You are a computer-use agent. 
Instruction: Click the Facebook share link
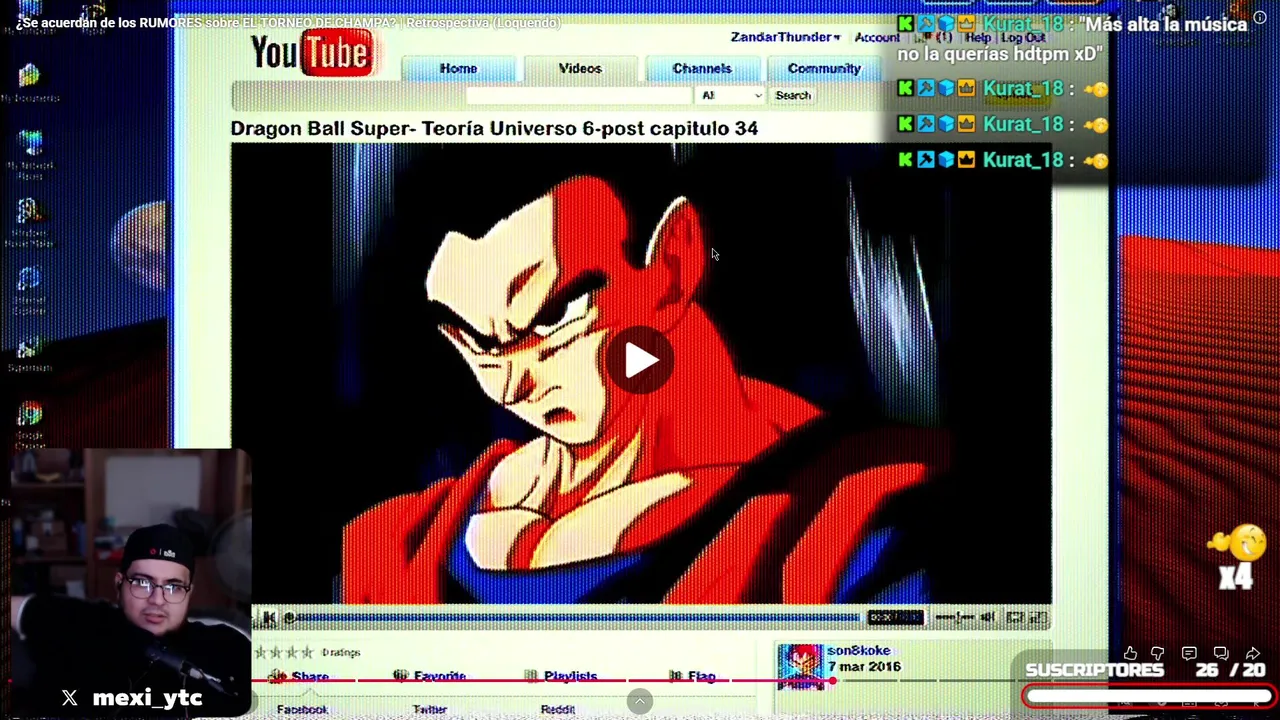tap(302, 709)
